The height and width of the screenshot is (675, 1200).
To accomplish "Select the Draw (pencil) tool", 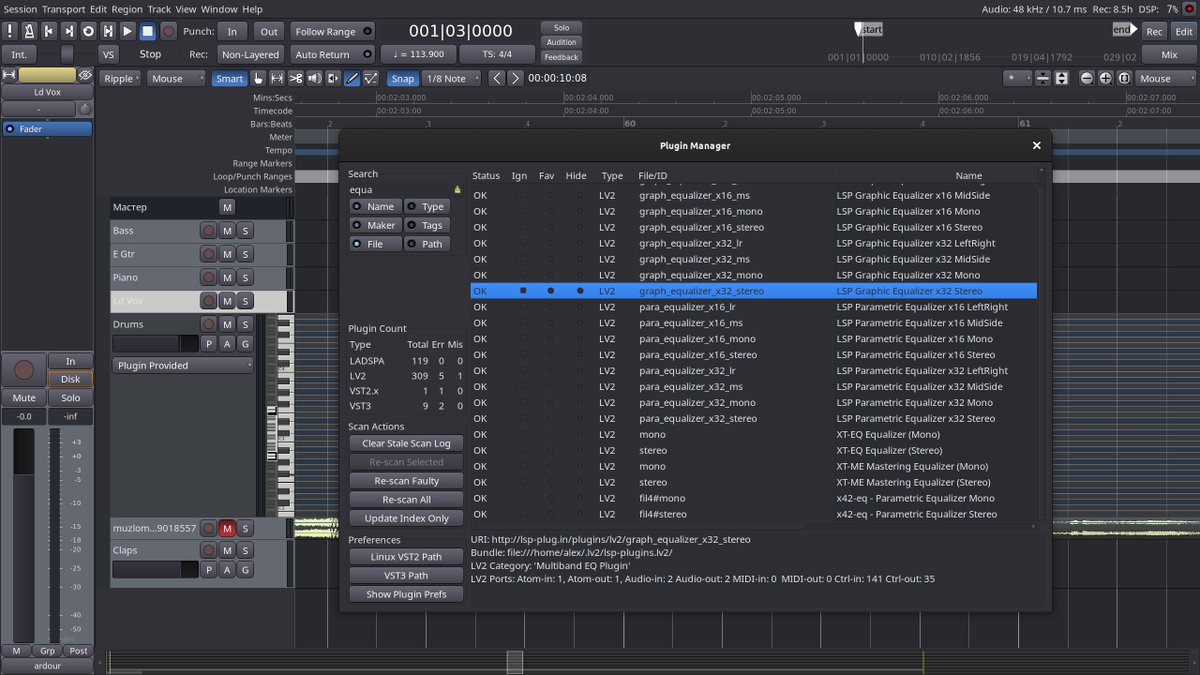I will click(x=352, y=78).
